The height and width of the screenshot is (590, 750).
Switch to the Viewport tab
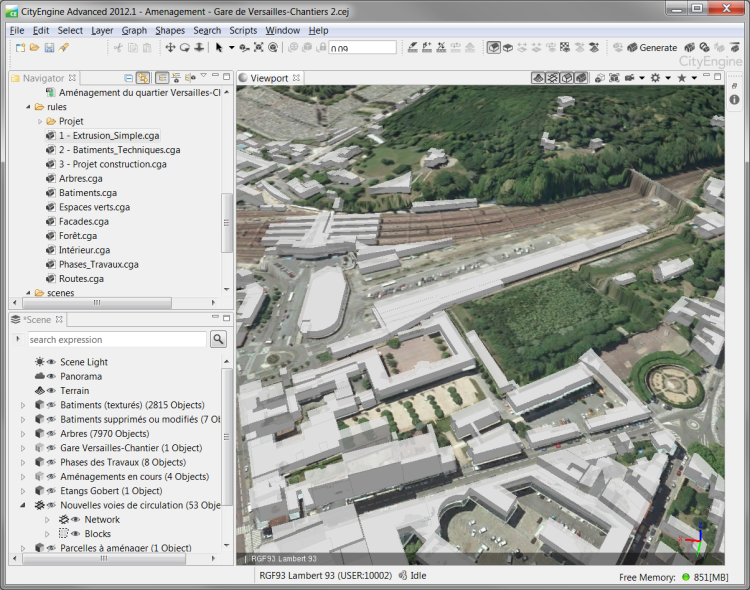tap(269, 78)
